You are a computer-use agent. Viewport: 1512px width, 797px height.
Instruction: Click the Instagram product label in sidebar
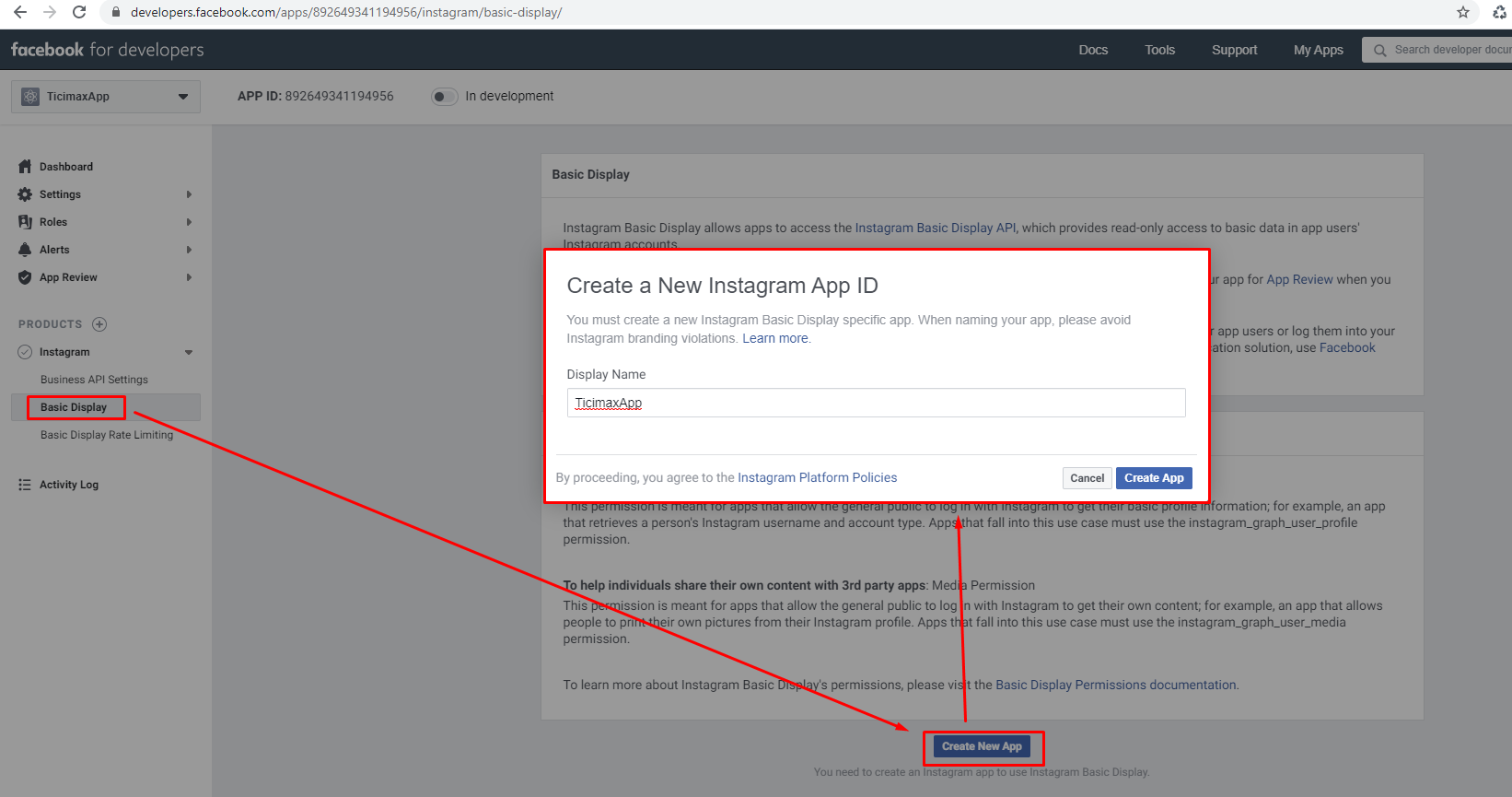(64, 352)
